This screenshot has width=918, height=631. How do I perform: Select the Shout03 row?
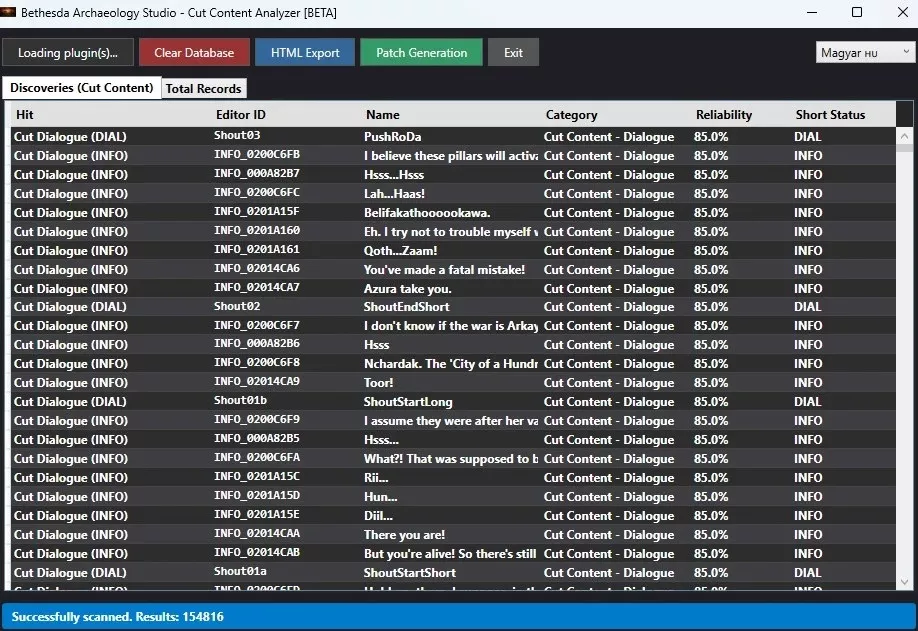[453, 136]
